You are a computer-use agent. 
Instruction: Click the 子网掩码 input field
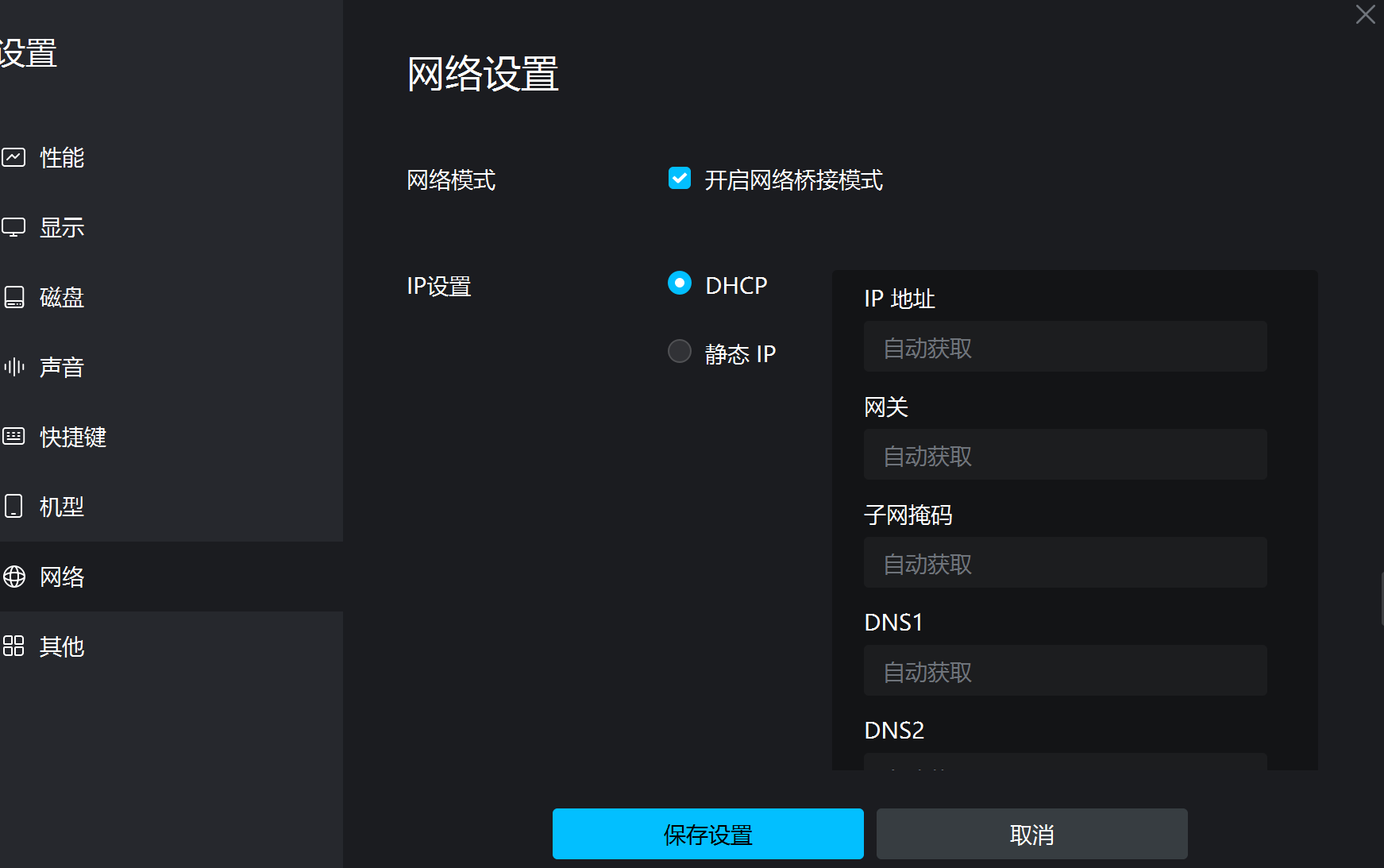(1066, 562)
